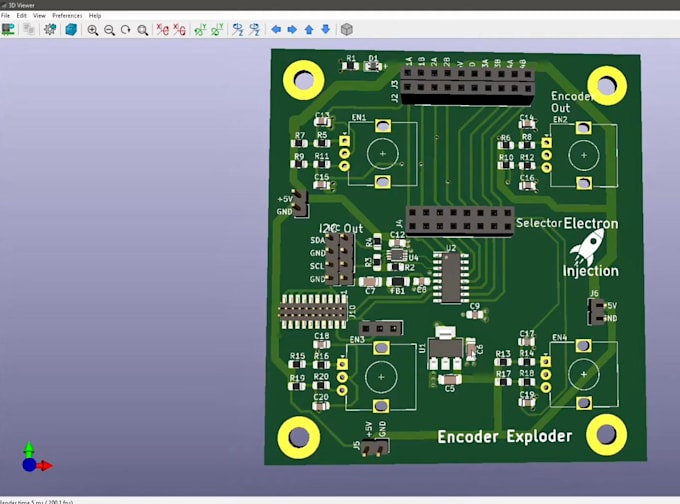Click the EN2 encoder footprint
Viewport: 680px width, 504px height.
[584, 155]
